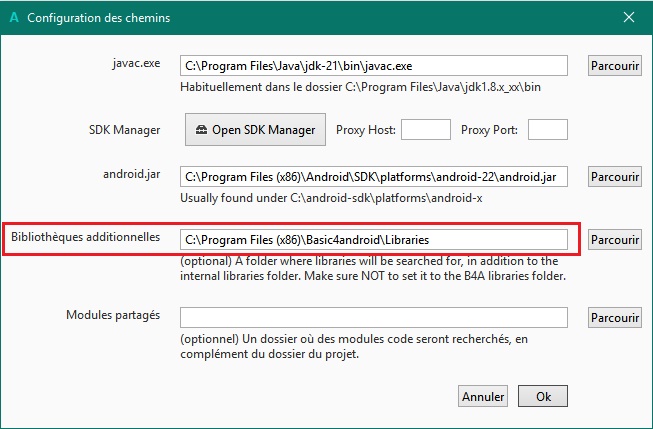The image size is (653, 429).
Task: Browse for android.jar with Parcourir
Action: tap(614, 177)
